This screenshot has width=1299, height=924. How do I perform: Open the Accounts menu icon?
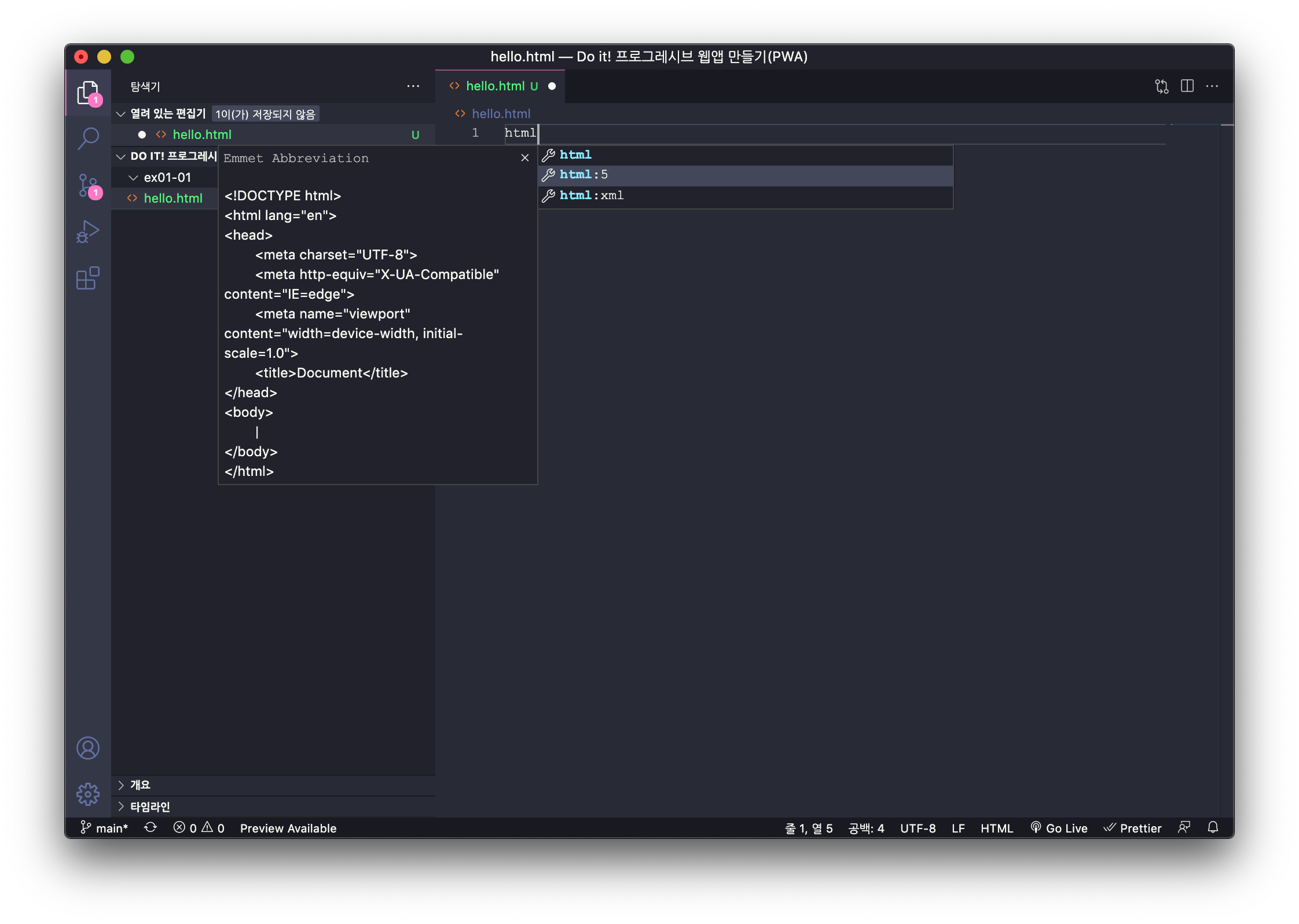(x=88, y=748)
